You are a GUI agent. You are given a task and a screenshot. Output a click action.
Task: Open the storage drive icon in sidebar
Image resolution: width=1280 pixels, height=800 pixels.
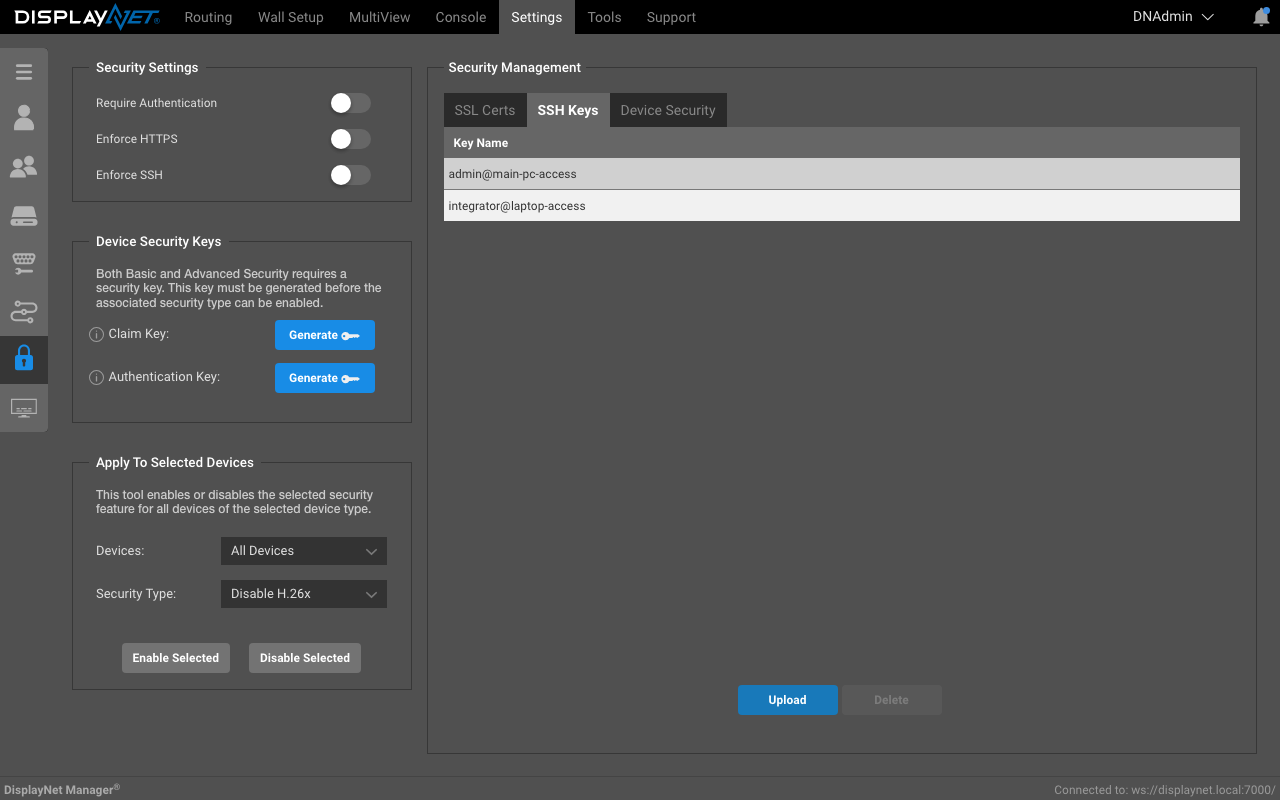point(24,216)
